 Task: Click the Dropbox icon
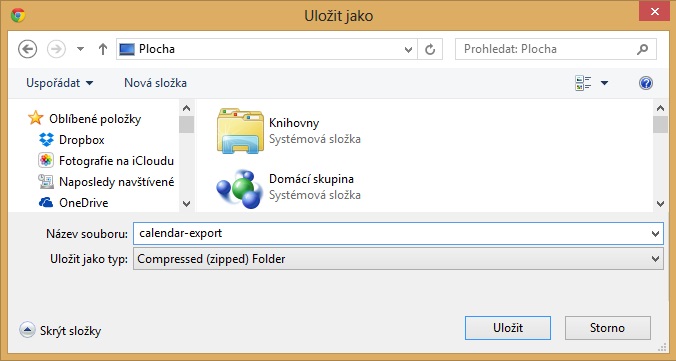tap(46, 139)
